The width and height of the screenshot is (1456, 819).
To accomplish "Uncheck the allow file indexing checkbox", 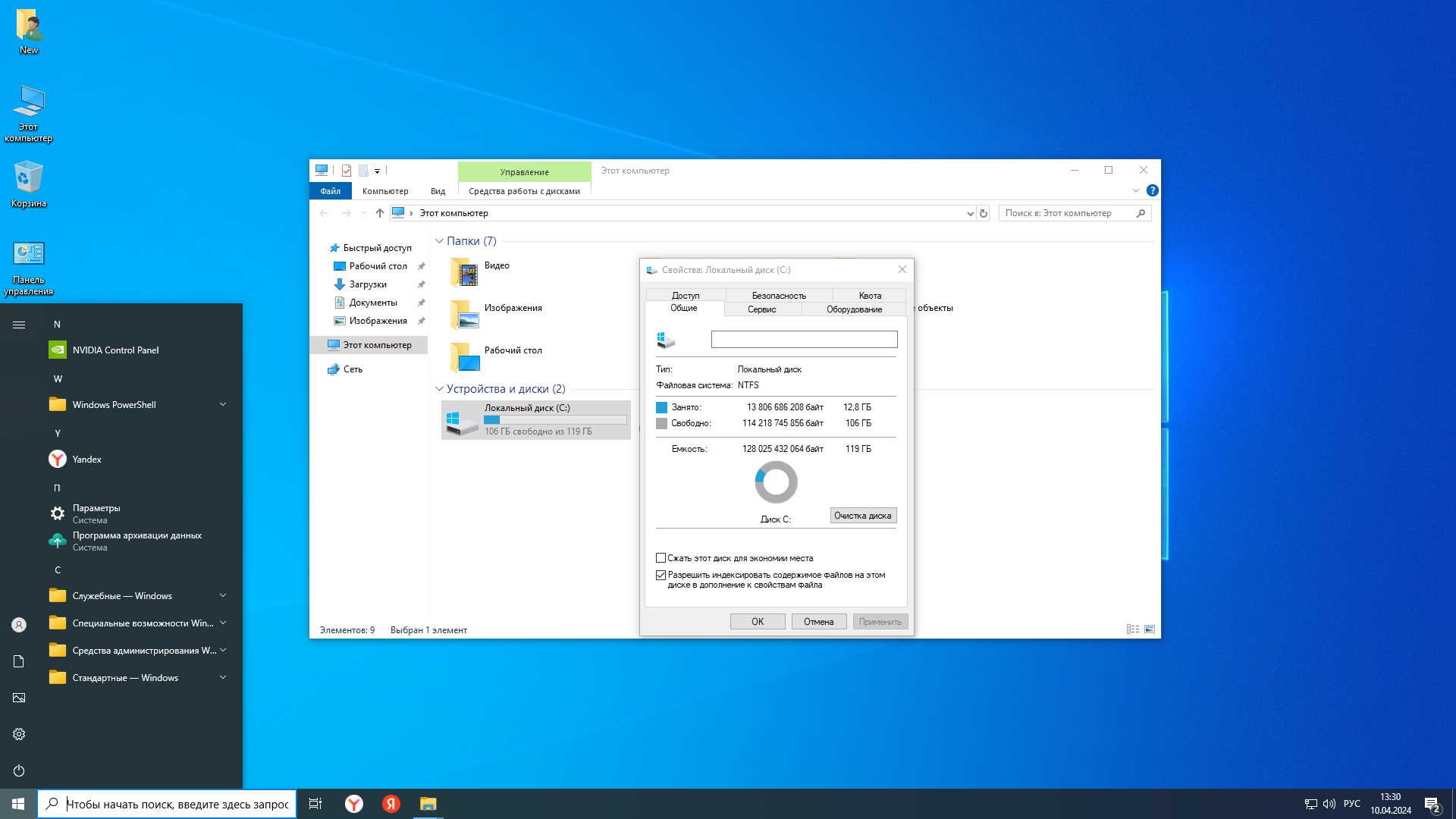I will [x=661, y=576].
